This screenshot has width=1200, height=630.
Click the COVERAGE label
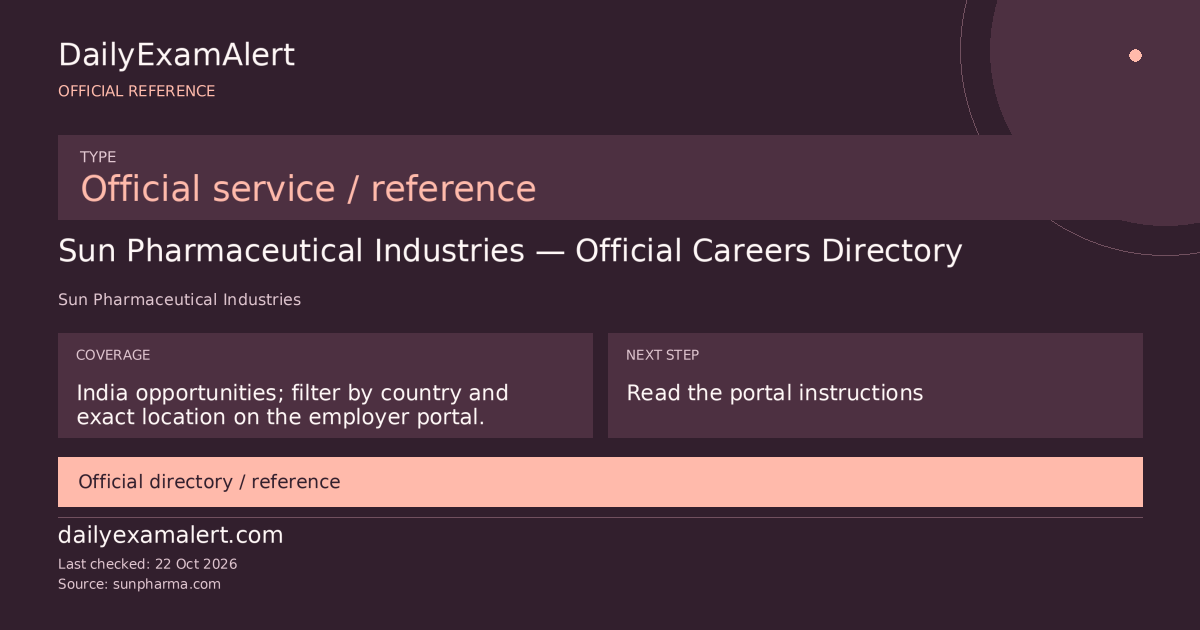click(x=113, y=355)
